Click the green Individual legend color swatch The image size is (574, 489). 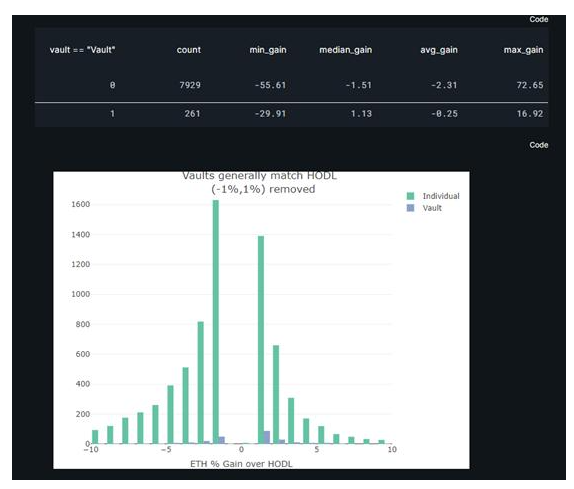[410, 196]
